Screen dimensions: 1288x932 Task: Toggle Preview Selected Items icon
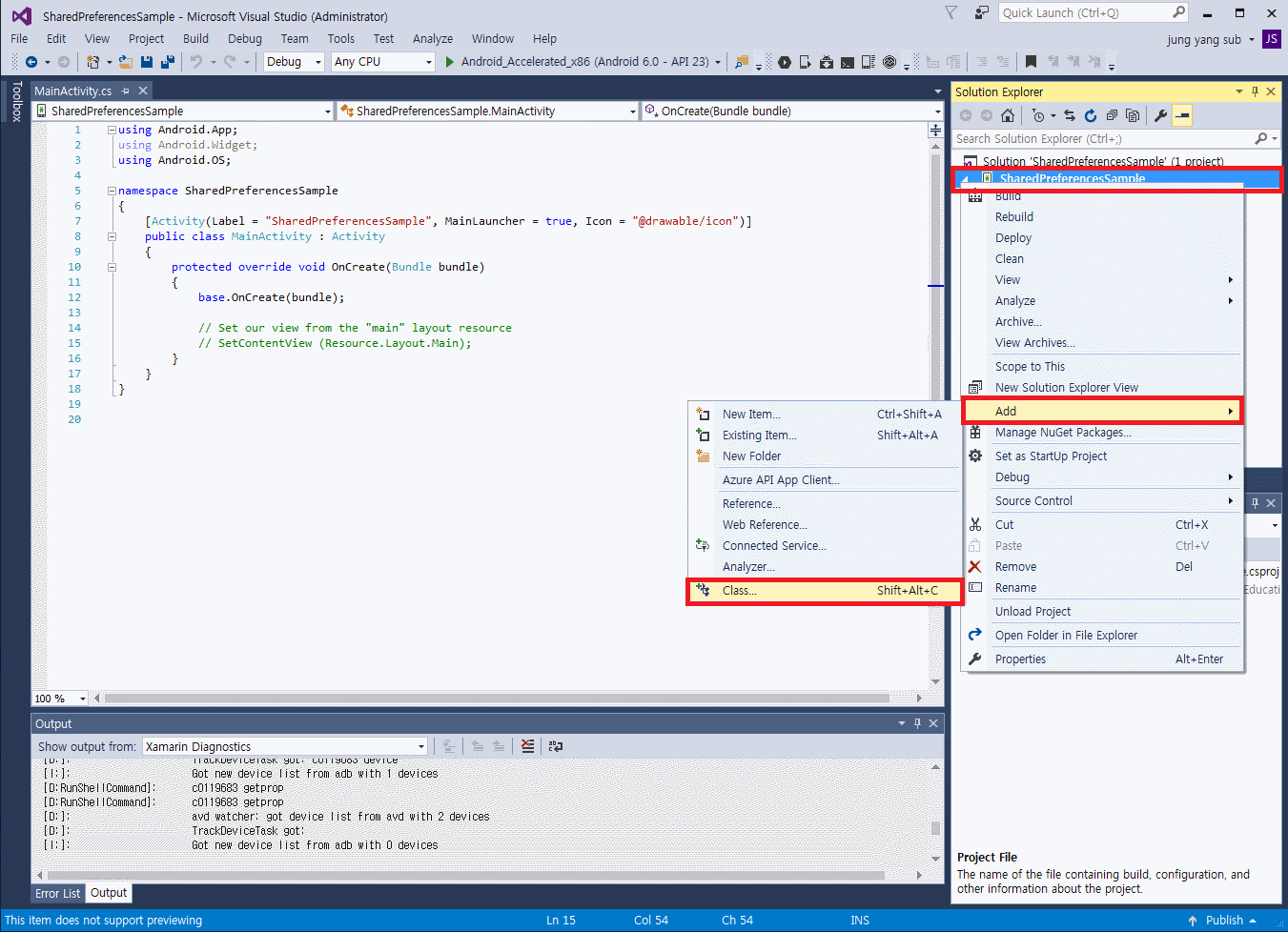(x=1182, y=115)
